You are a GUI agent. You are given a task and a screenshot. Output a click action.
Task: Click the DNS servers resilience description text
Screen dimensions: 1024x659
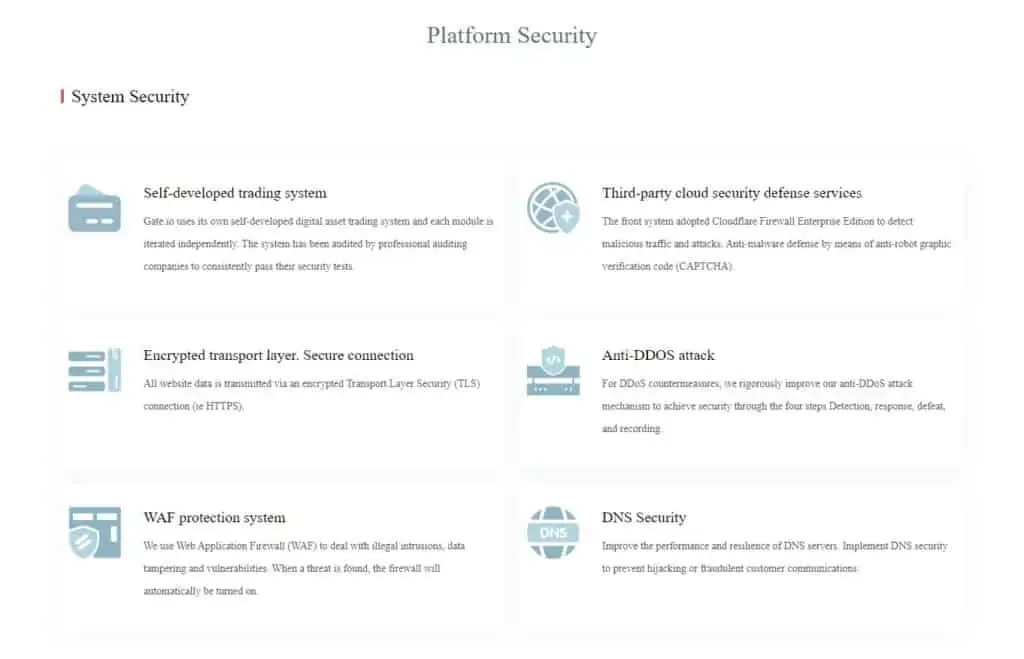(775, 557)
